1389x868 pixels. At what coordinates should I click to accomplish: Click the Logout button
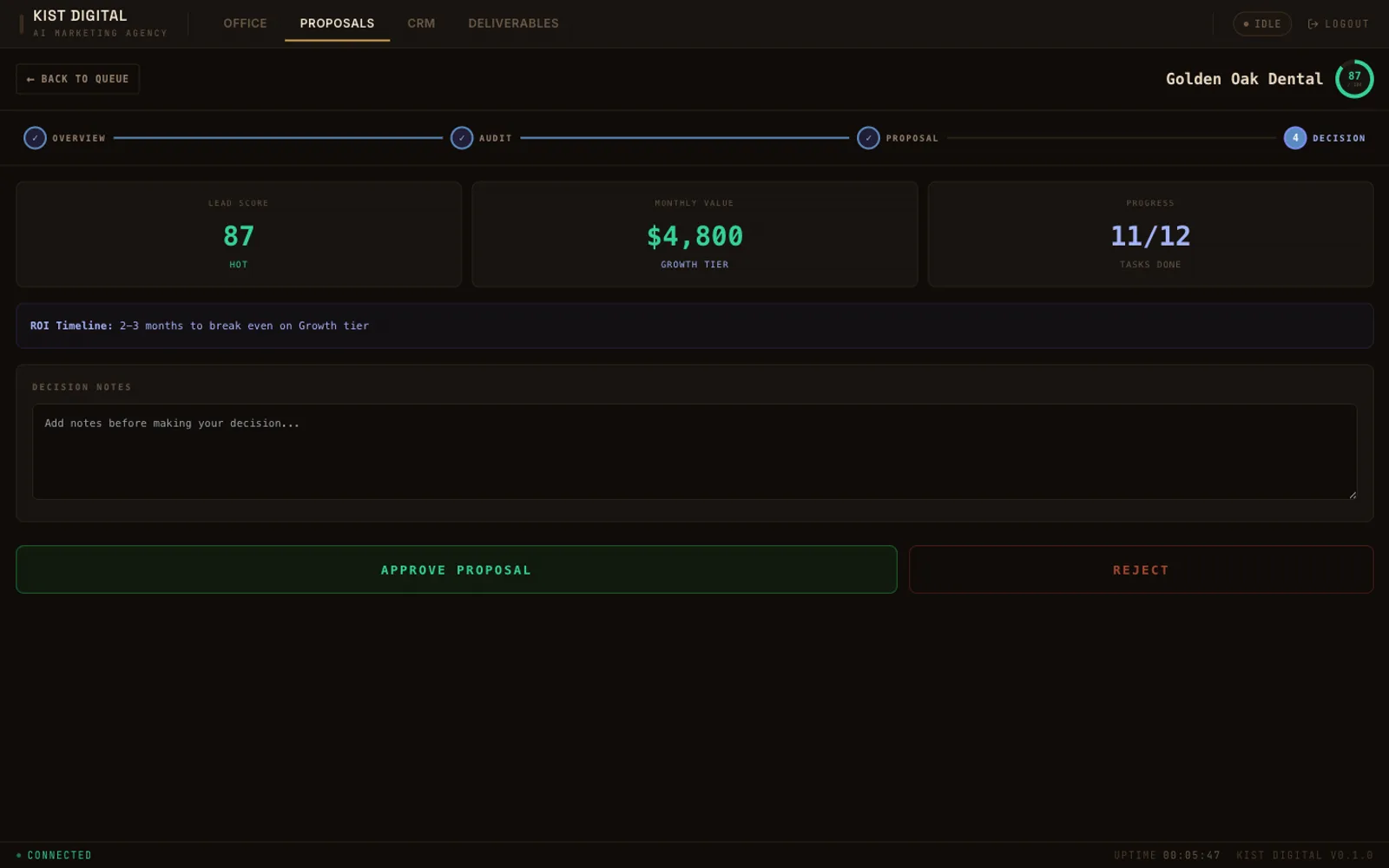click(1338, 24)
